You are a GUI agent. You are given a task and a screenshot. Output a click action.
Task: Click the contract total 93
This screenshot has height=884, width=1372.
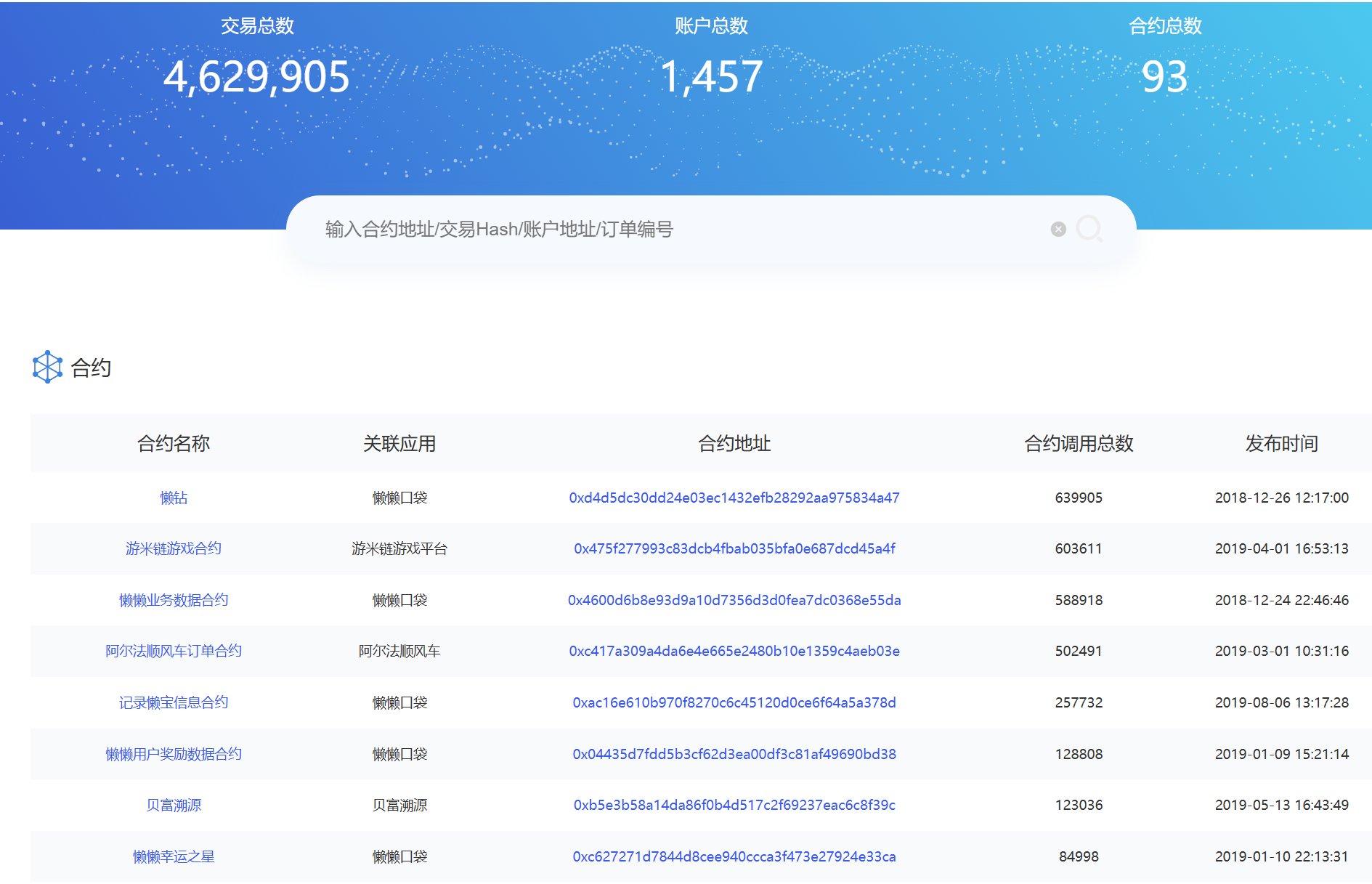coord(1164,76)
